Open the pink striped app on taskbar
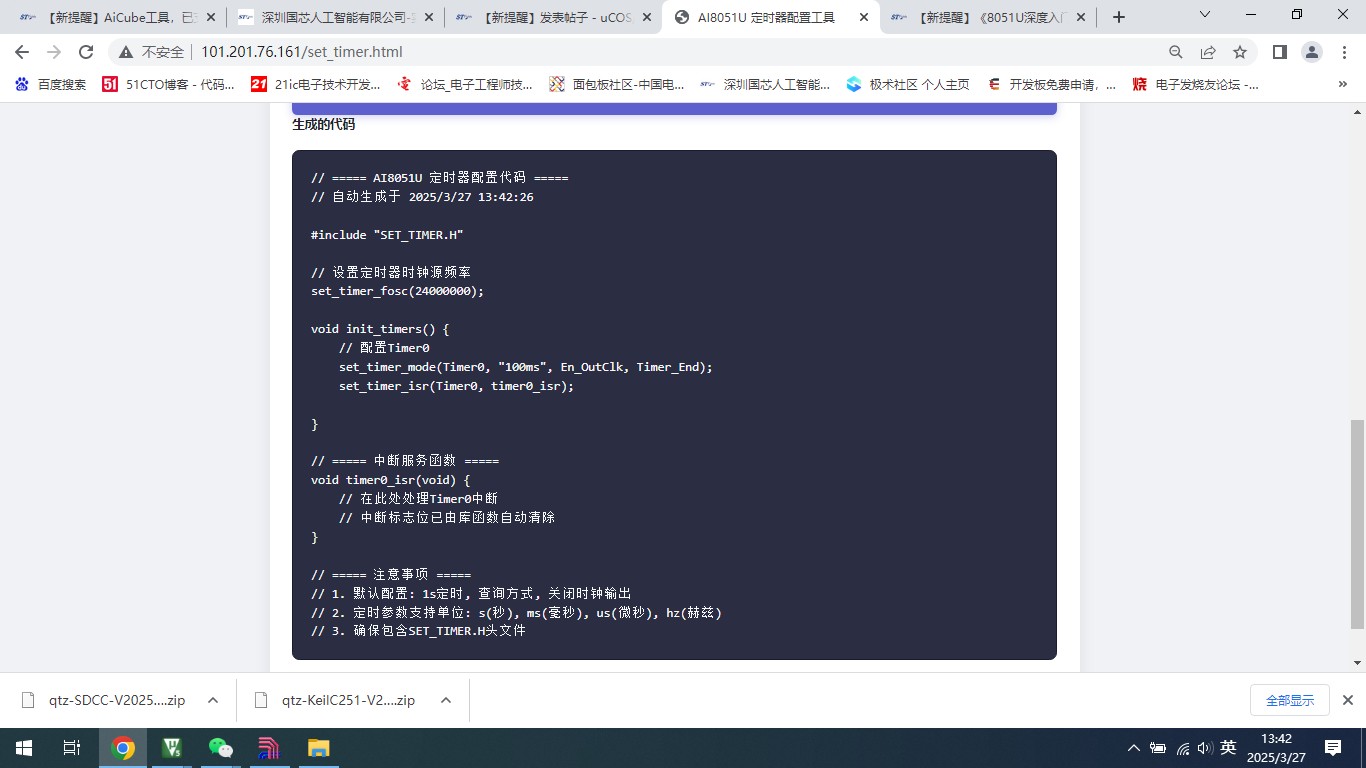 pos(269,748)
